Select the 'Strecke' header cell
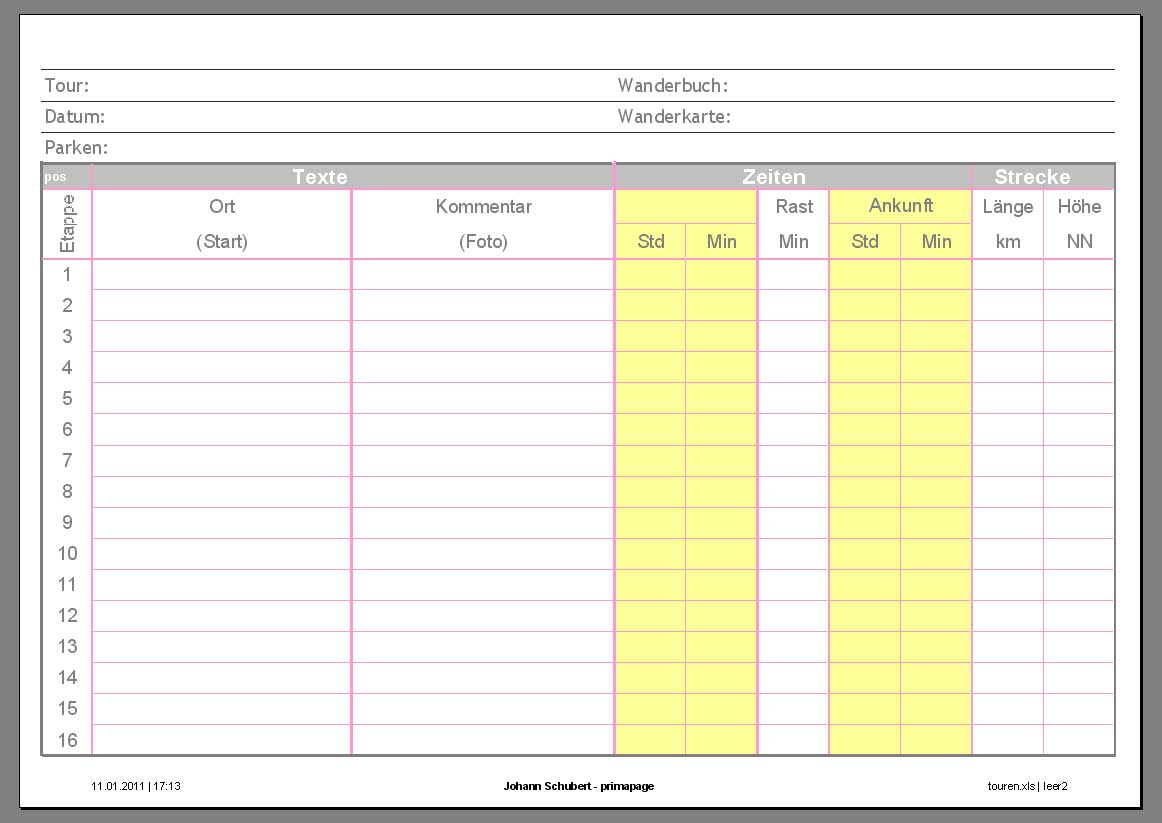 pyautogui.click(x=1043, y=176)
